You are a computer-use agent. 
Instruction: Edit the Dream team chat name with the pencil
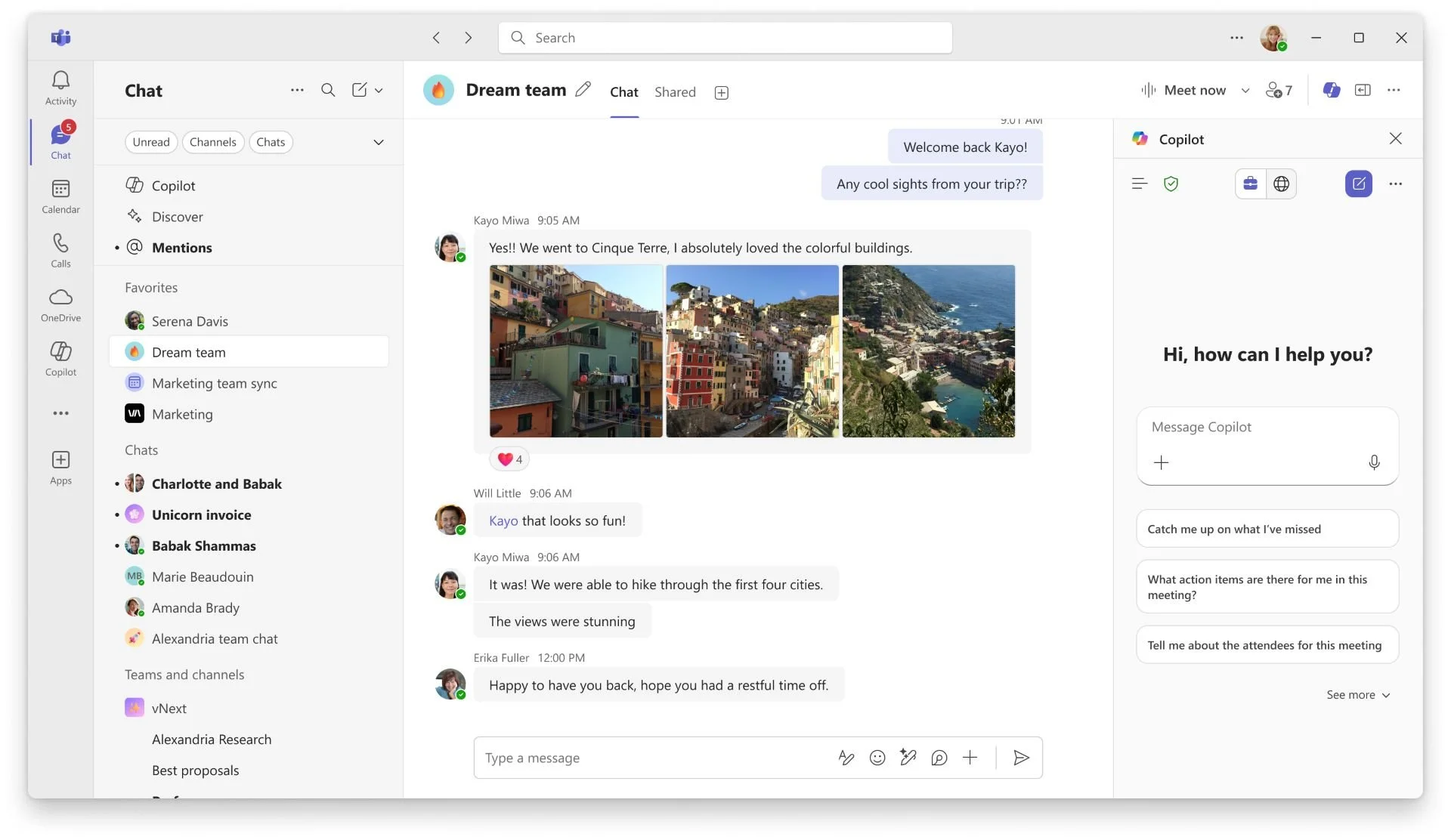click(x=583, y=90)
